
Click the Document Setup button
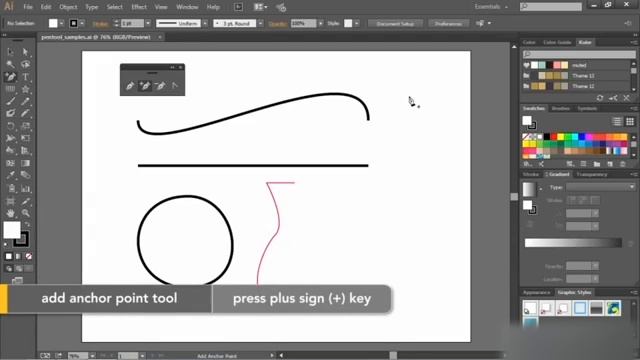395,24
